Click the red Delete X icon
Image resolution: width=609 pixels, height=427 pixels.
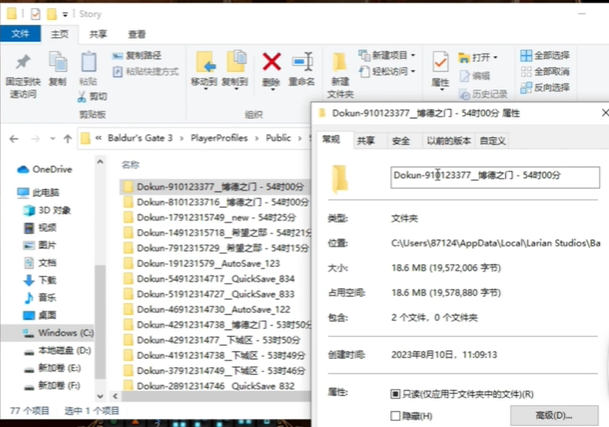click(x=271, y=62)
